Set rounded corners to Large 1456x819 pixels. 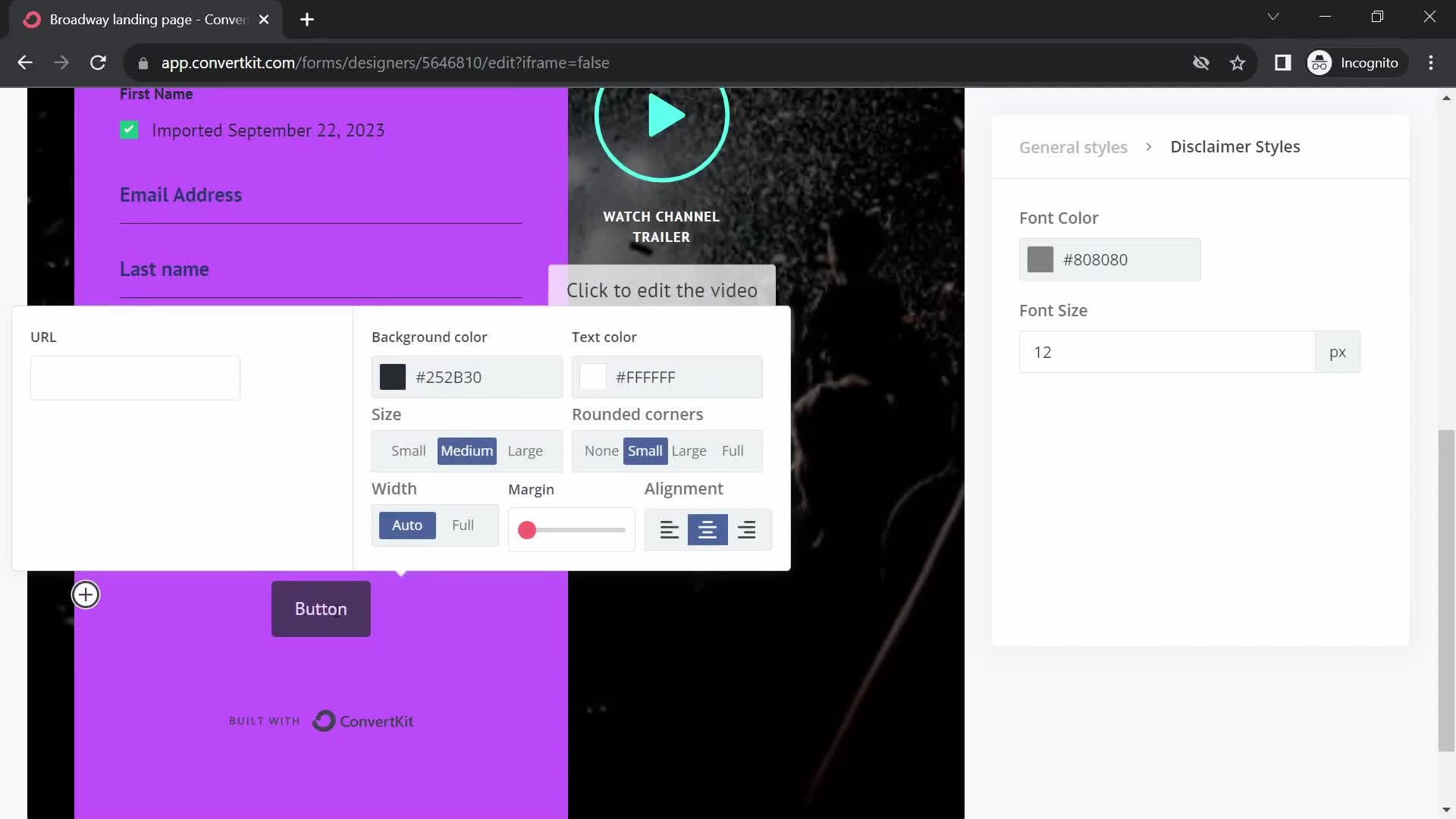(x=689, y=451)
